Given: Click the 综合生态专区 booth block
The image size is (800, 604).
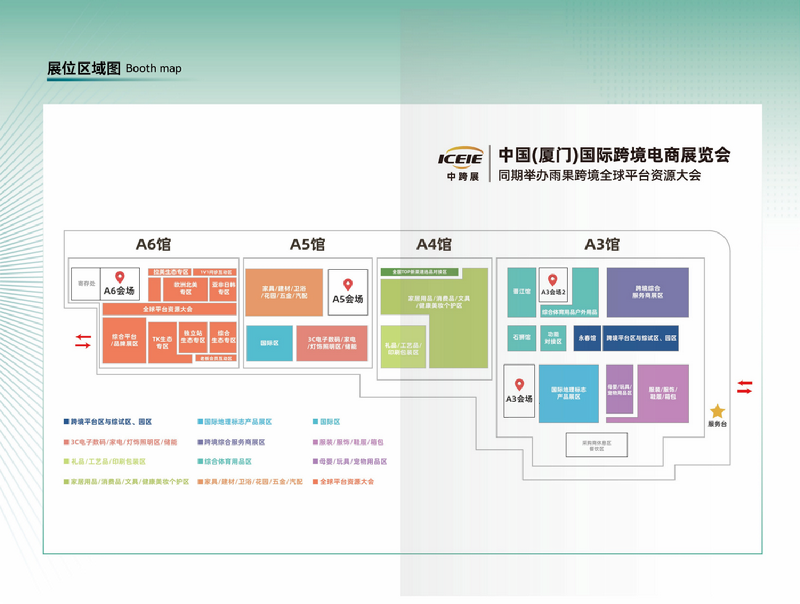Looking at the screenshot, I should coord(223,337).
